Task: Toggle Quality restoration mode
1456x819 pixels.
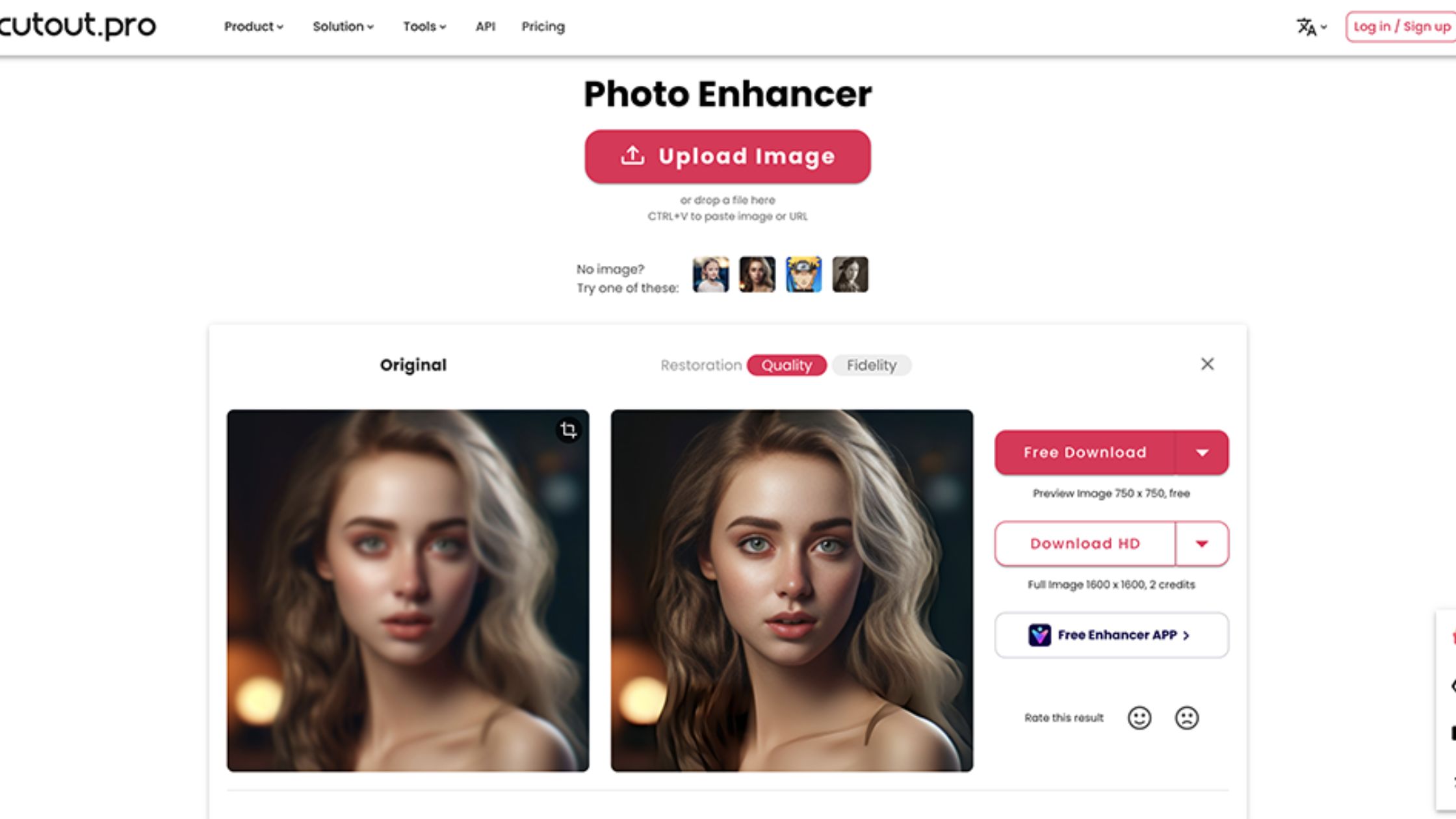Action: point(787,365)
